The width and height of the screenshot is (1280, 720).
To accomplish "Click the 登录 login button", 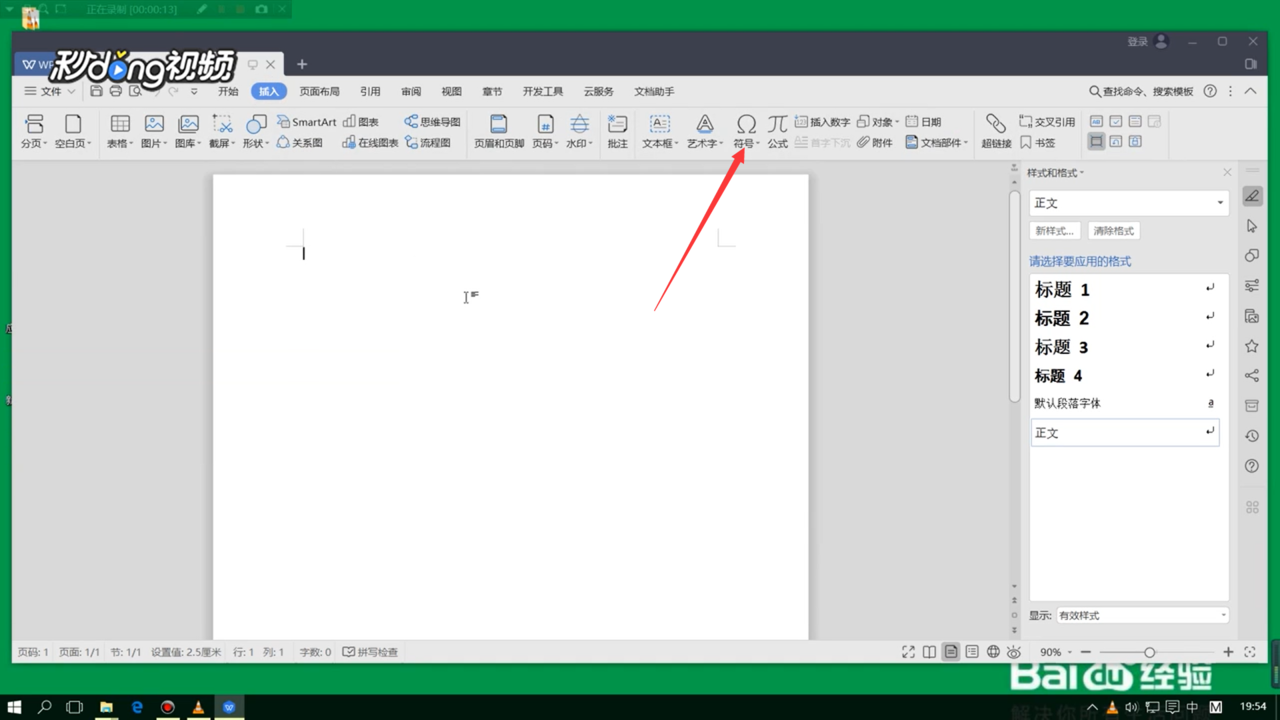I will coord(1147,41).
